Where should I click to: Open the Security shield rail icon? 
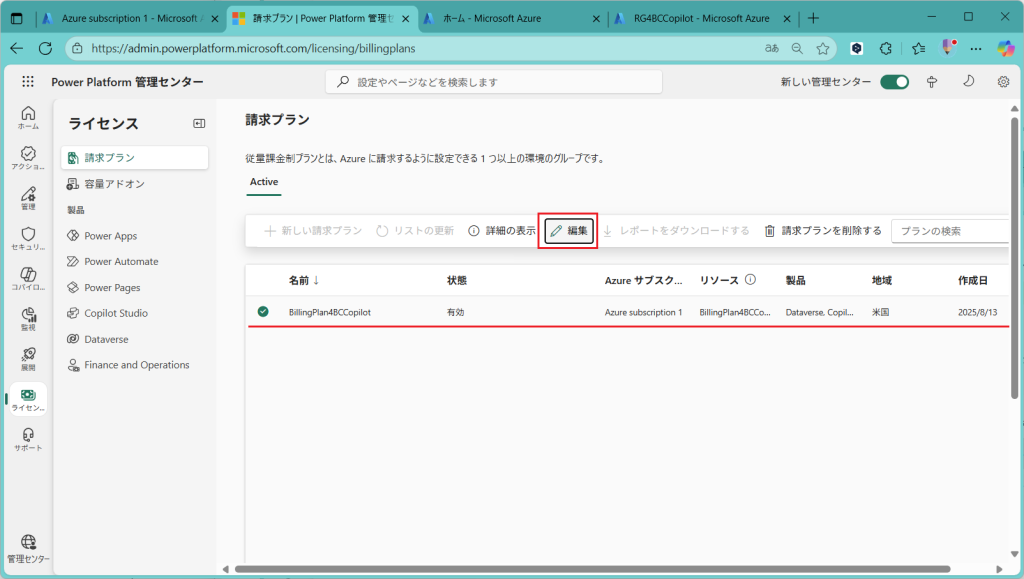pos(28,238)
